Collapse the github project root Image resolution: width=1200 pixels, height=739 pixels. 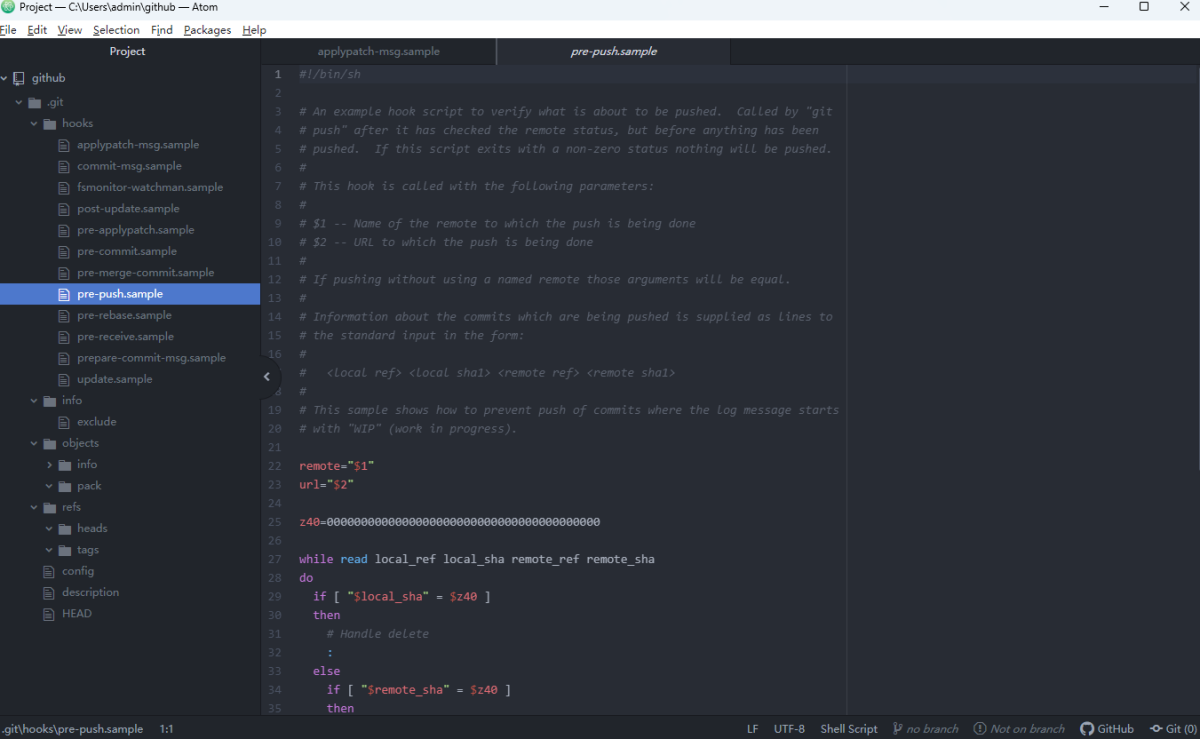[48, 78]
